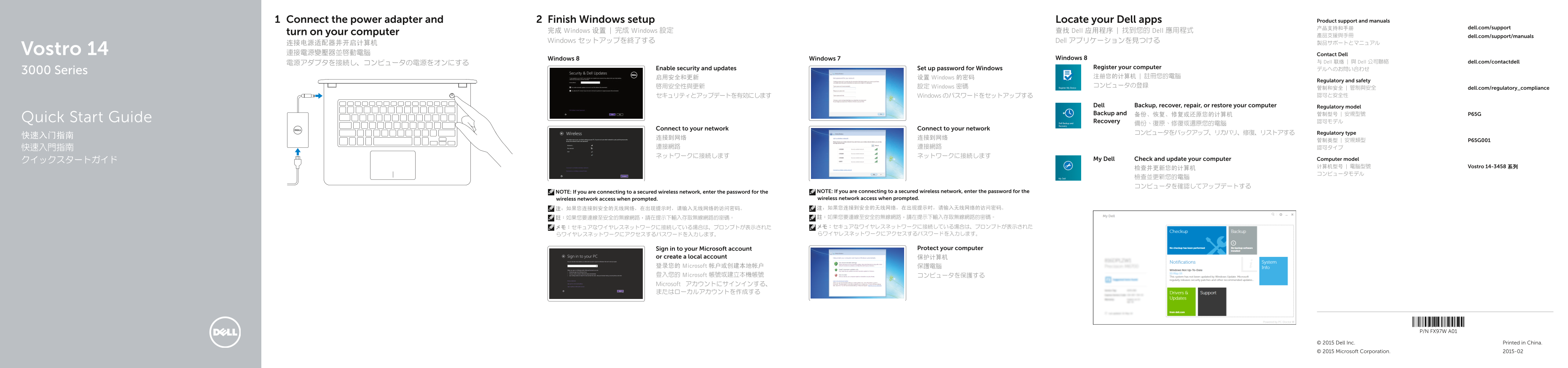The width and height of the screenshot is (1568, 368).
Task: Select the 'Finish Windows setup' heading
Action: click(601, 19)
